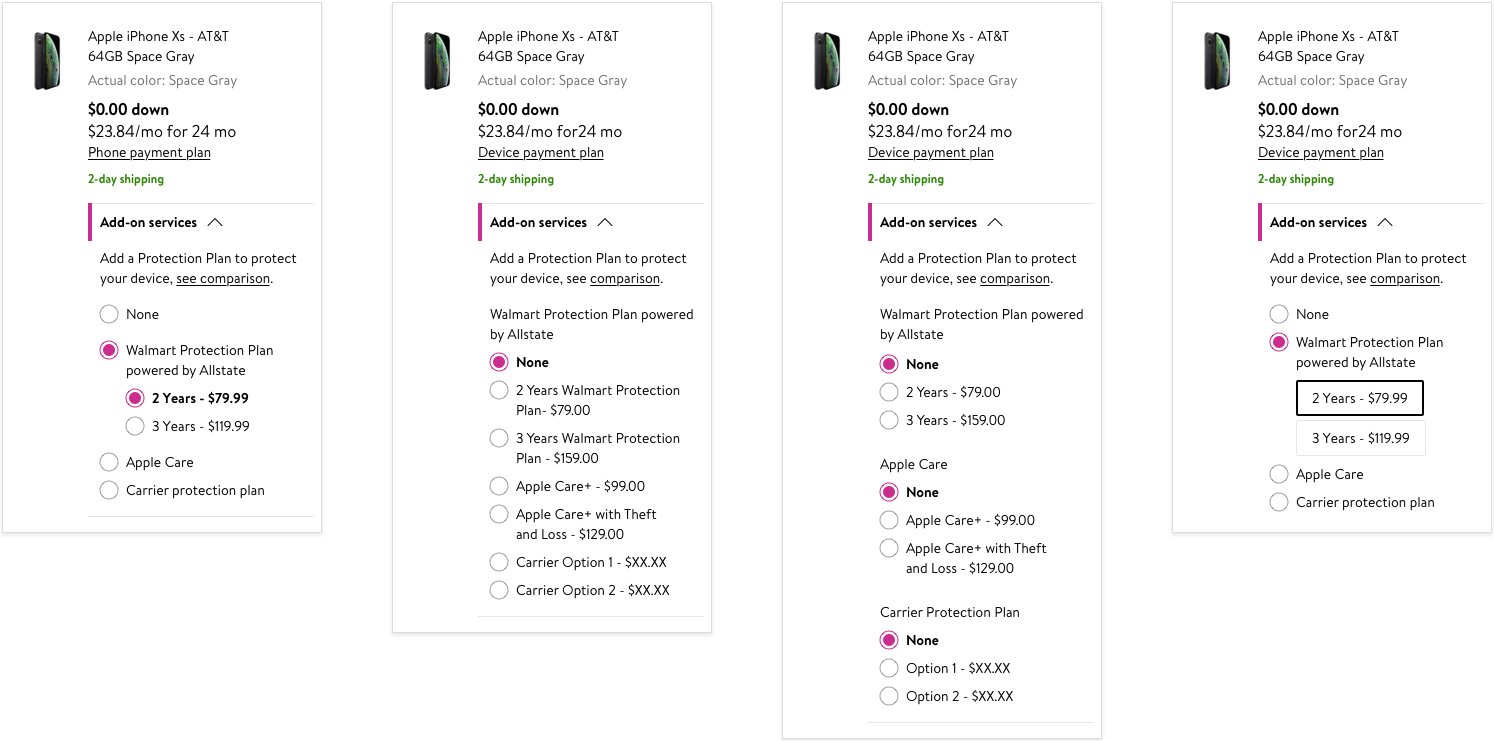Pick "Option 2 - $XX.XX" under Carrier Protection Plan

pyautogui.click(x=889, y=696)
